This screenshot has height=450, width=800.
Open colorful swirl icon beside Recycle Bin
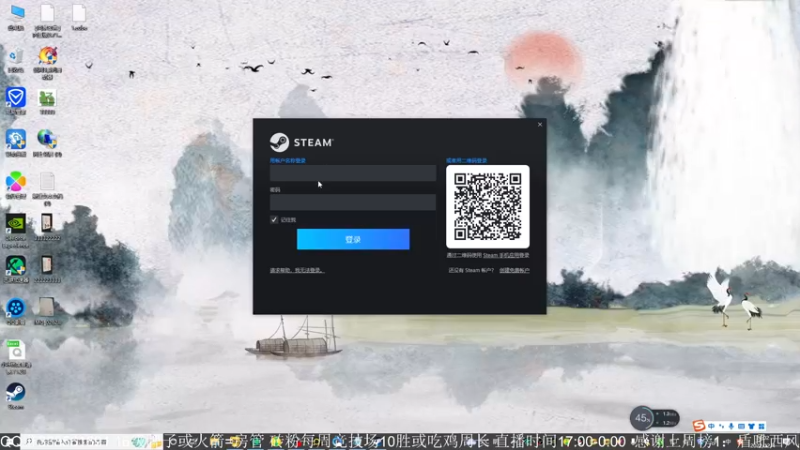[x=47, y=62]
